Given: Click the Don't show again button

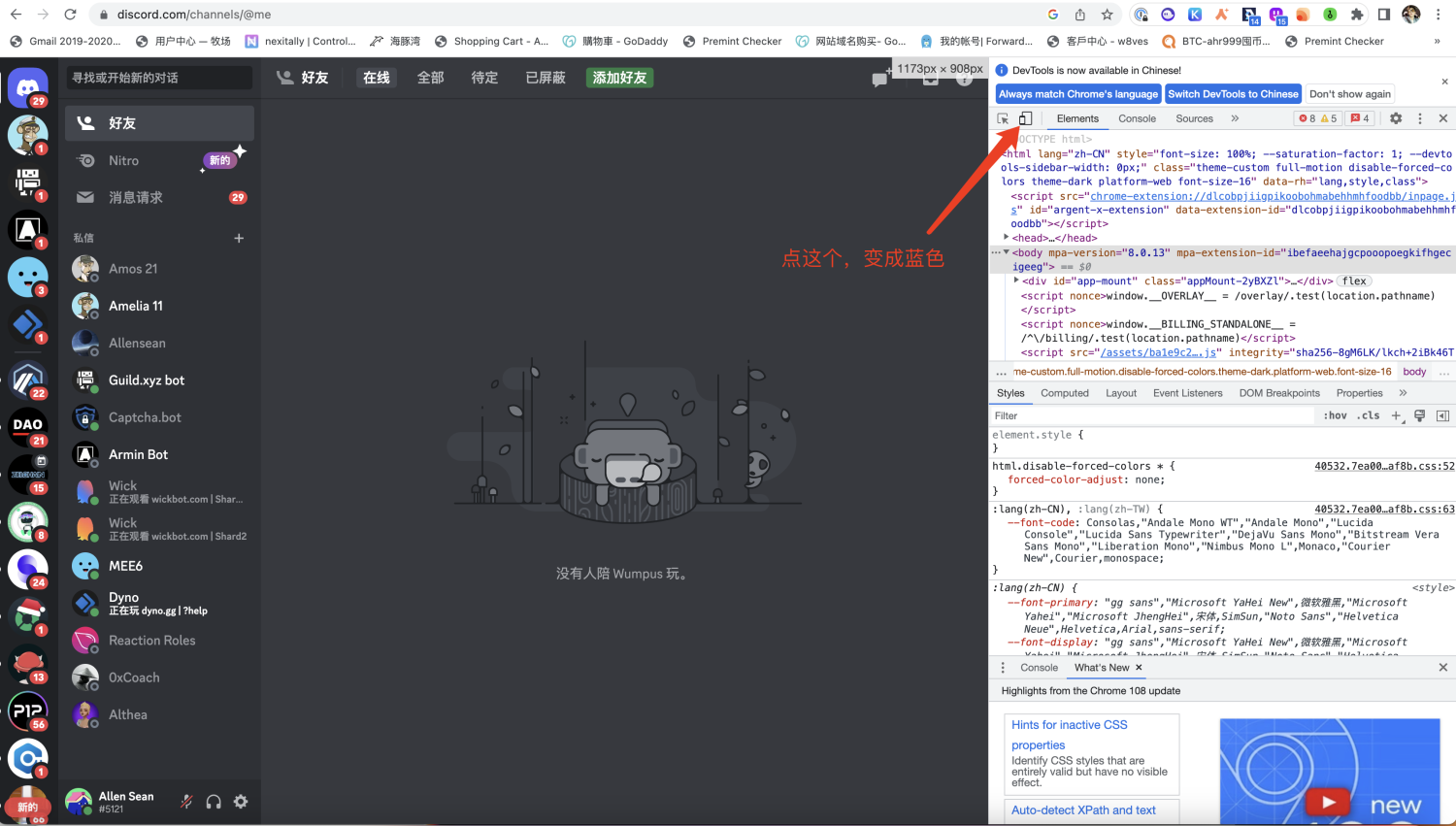Looking at the screenshot, I should click(x=1350, y=94).
